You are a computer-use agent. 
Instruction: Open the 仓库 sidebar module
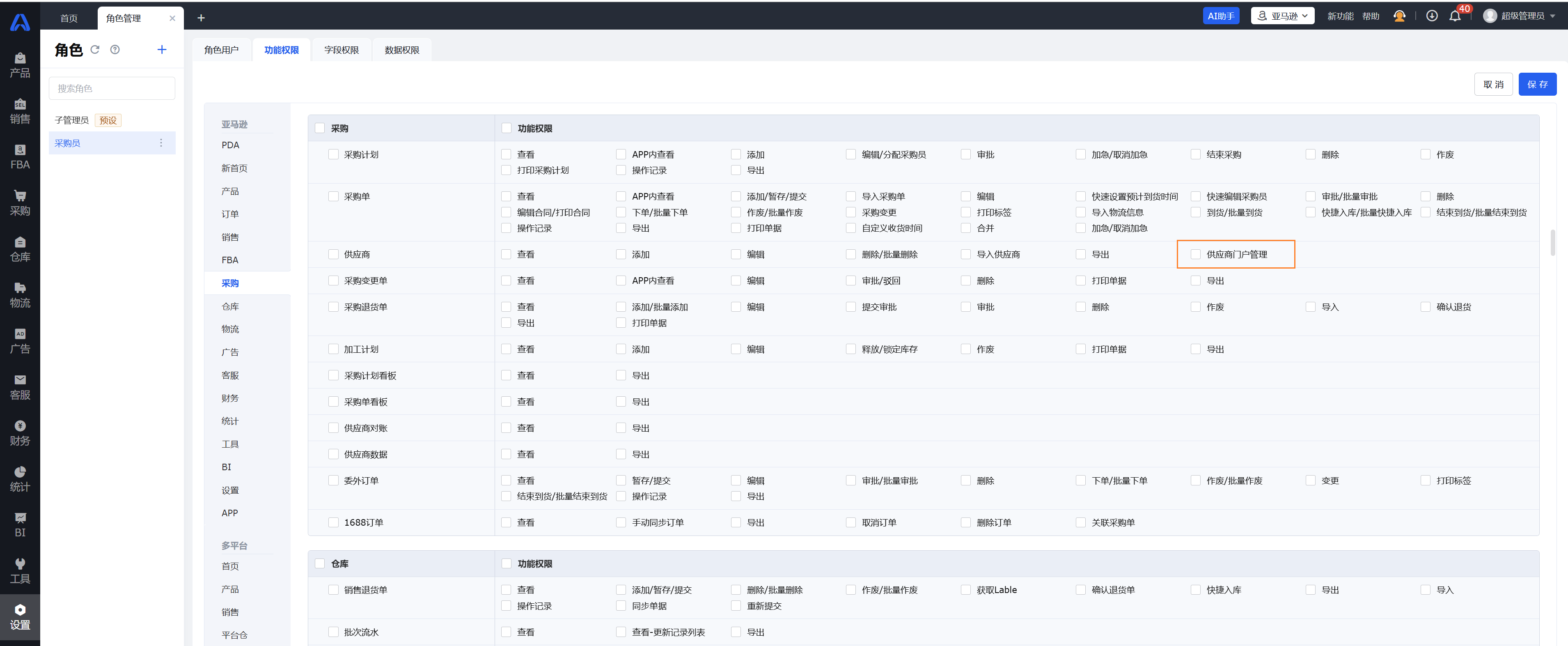pyautogui.click(x=19, y=249)
